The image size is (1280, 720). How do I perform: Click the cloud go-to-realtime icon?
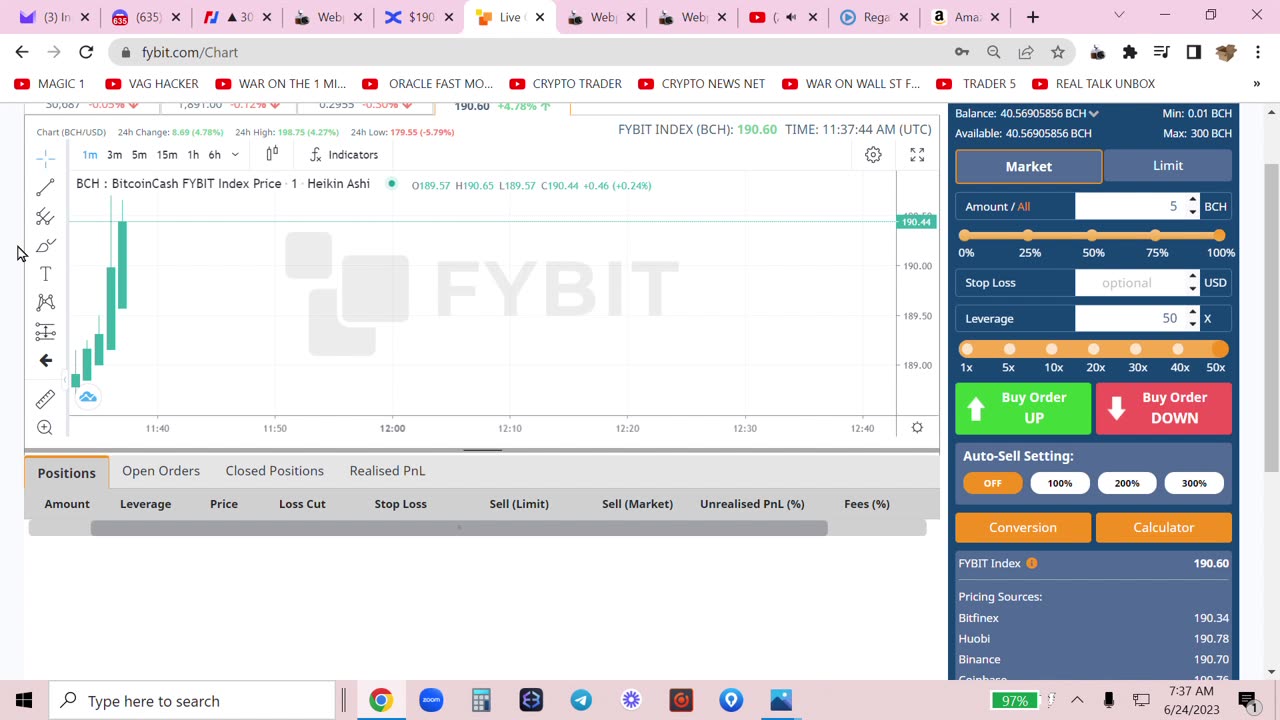(88, 397)
